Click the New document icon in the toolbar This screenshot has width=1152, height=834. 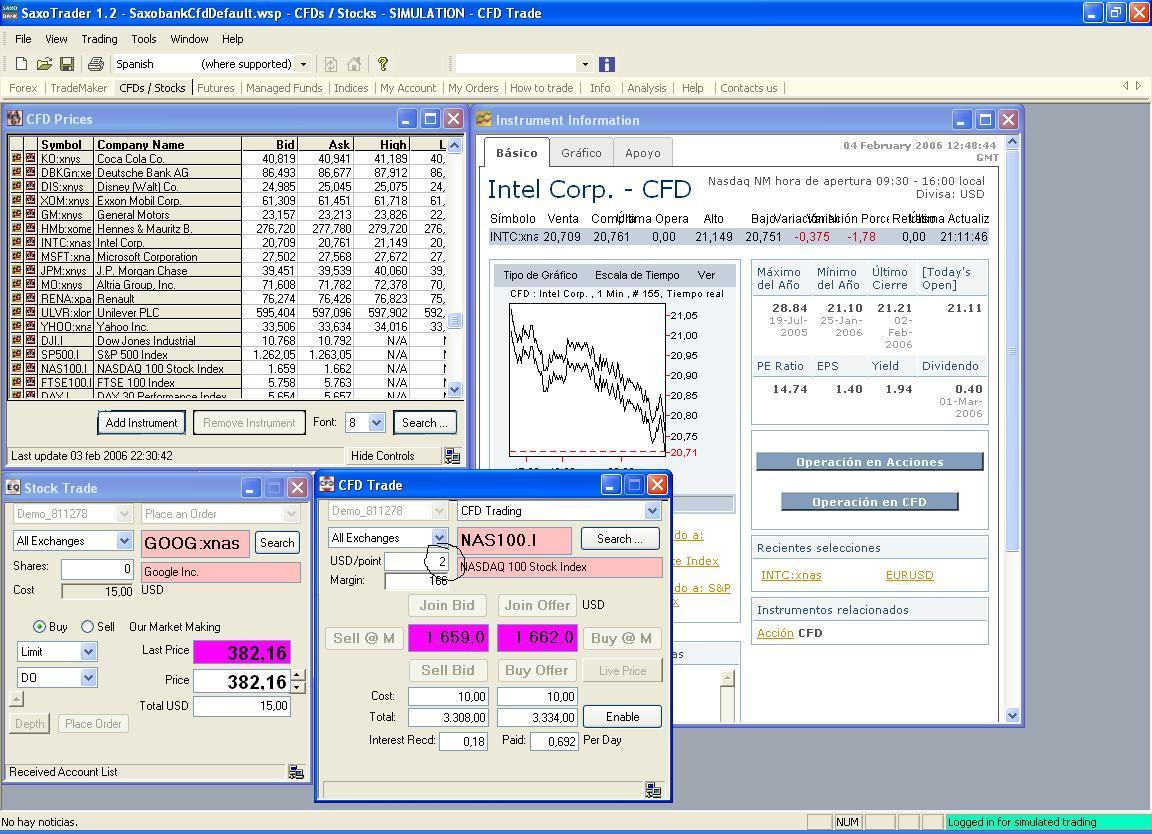point(22,64)
